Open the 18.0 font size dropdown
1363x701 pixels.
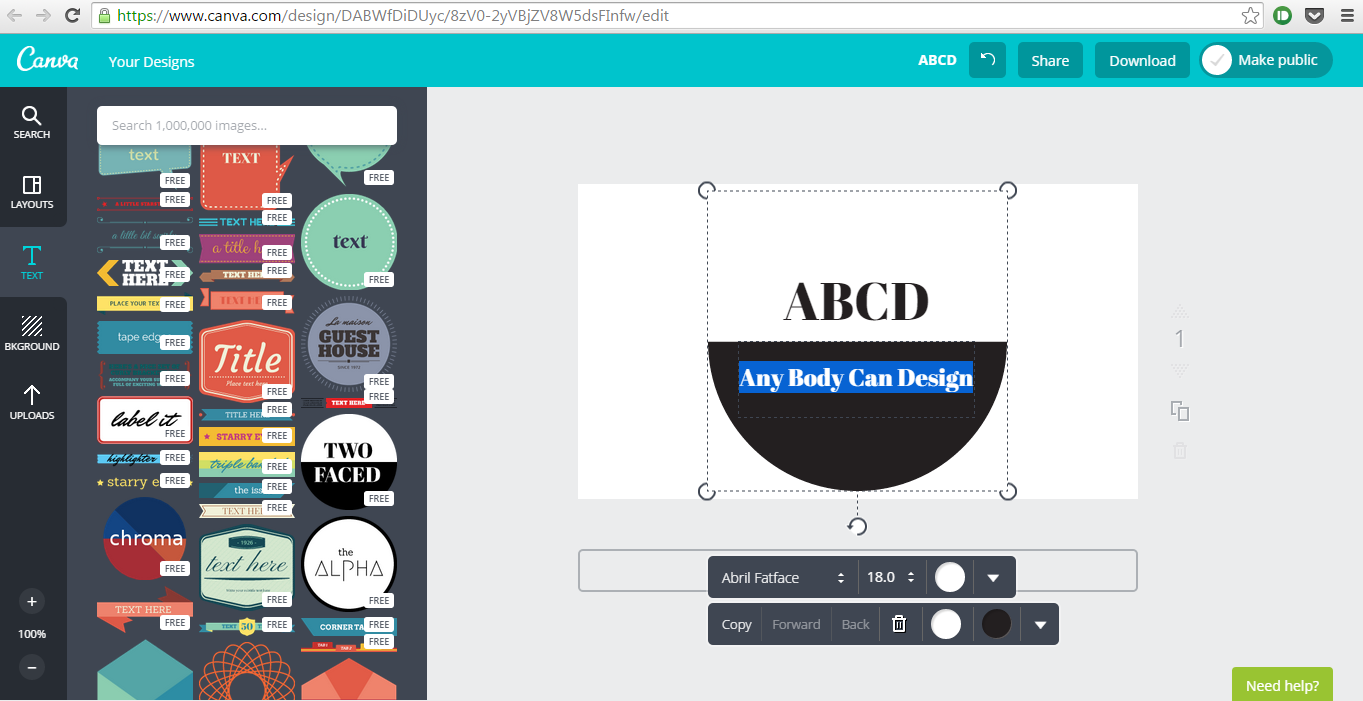891,578
